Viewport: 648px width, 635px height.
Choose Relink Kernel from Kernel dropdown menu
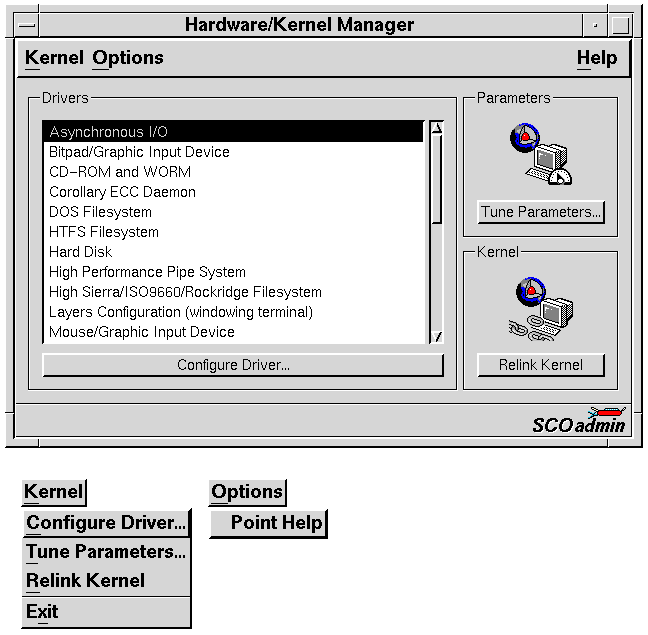(86, 581)
